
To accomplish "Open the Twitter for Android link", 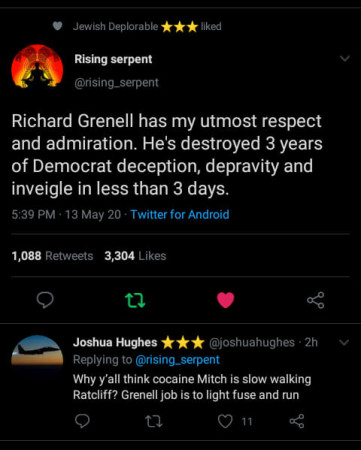I will click(180, 214).
